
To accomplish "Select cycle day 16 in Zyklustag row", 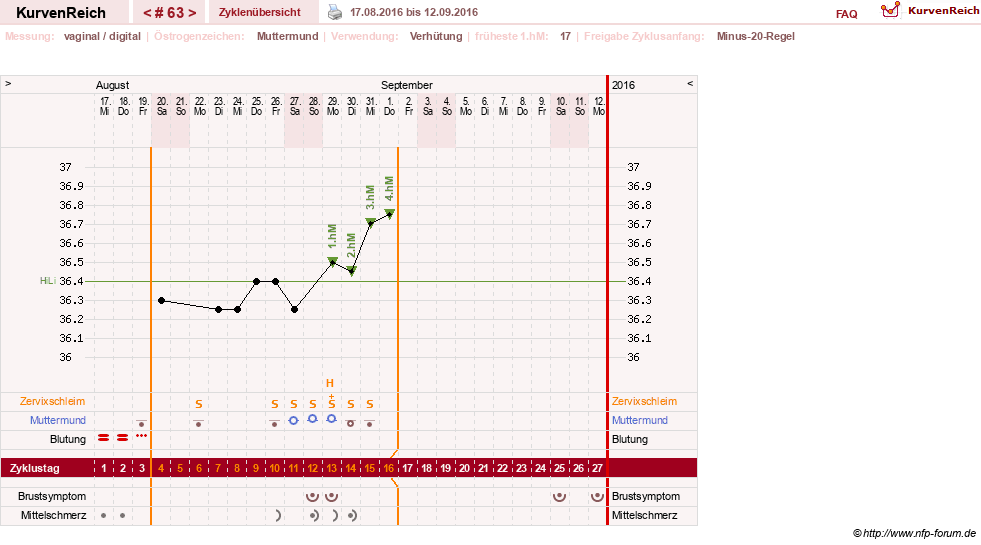I will pos(389,468).
